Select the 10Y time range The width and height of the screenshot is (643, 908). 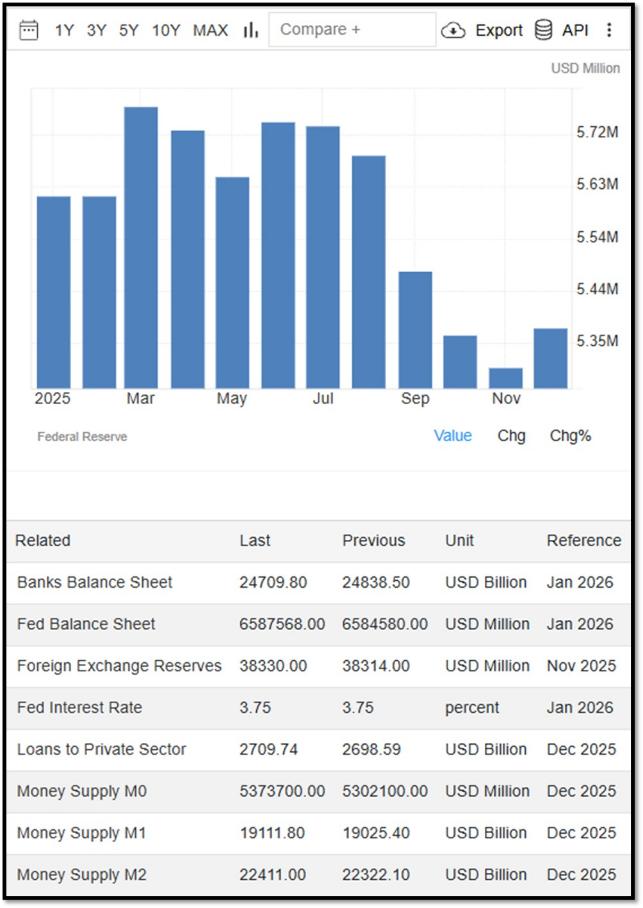[x=166, y=30]
